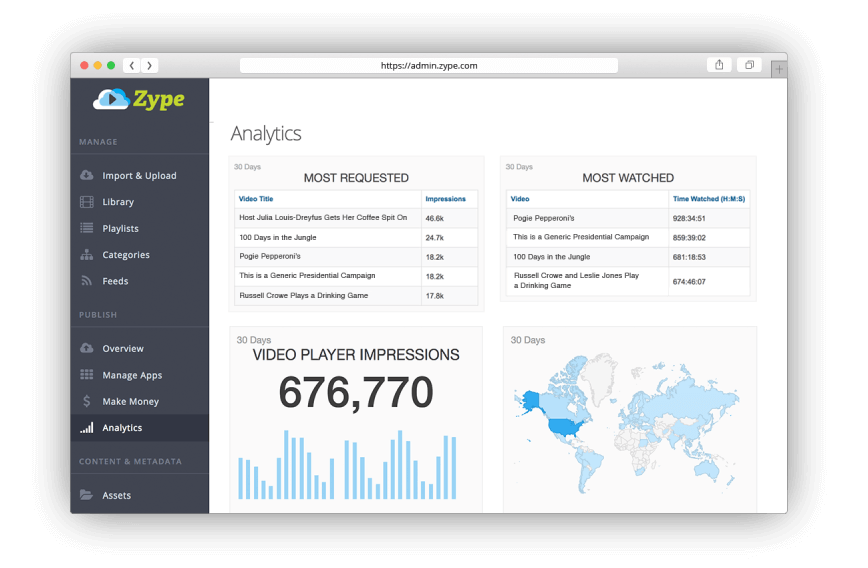This screenshot has width=868, height=568.
Task: Click the Library film icon
Action: click(x=87, y=202)
